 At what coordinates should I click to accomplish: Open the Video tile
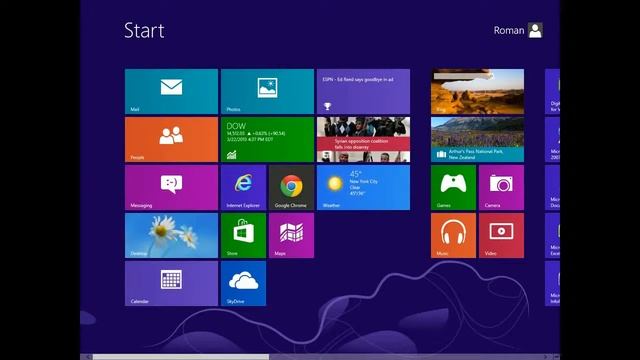501,236
